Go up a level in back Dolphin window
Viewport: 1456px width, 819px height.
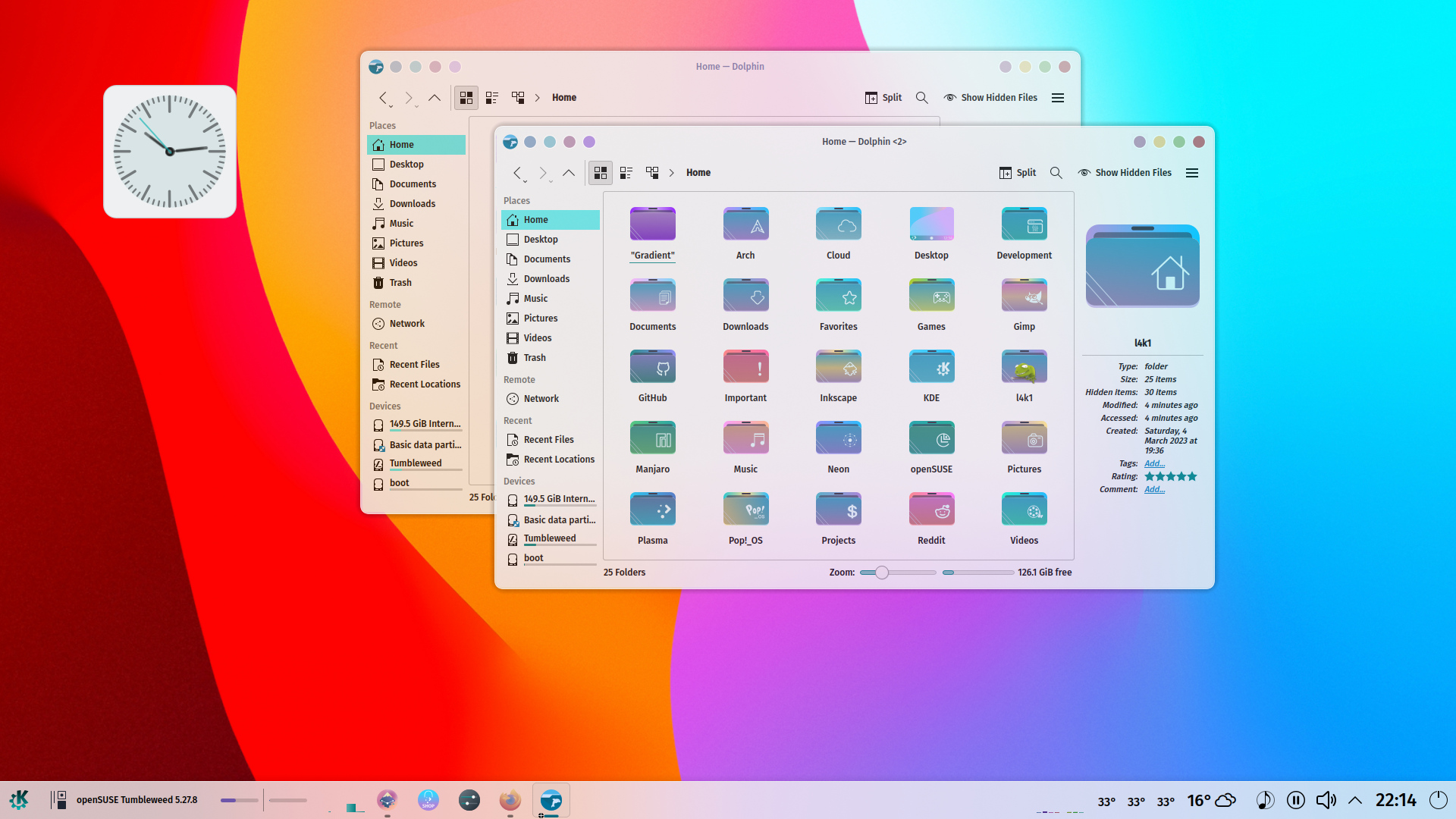[x=435, y=98]
